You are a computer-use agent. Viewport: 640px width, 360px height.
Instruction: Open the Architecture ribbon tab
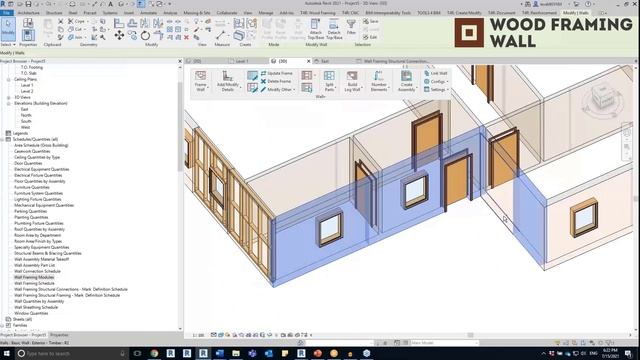coord(28,13)
